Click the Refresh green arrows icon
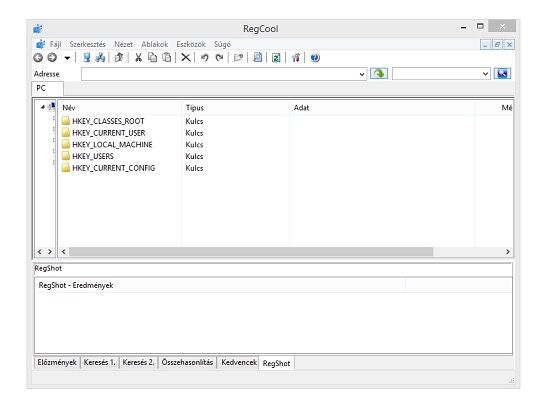 [276, 58]
